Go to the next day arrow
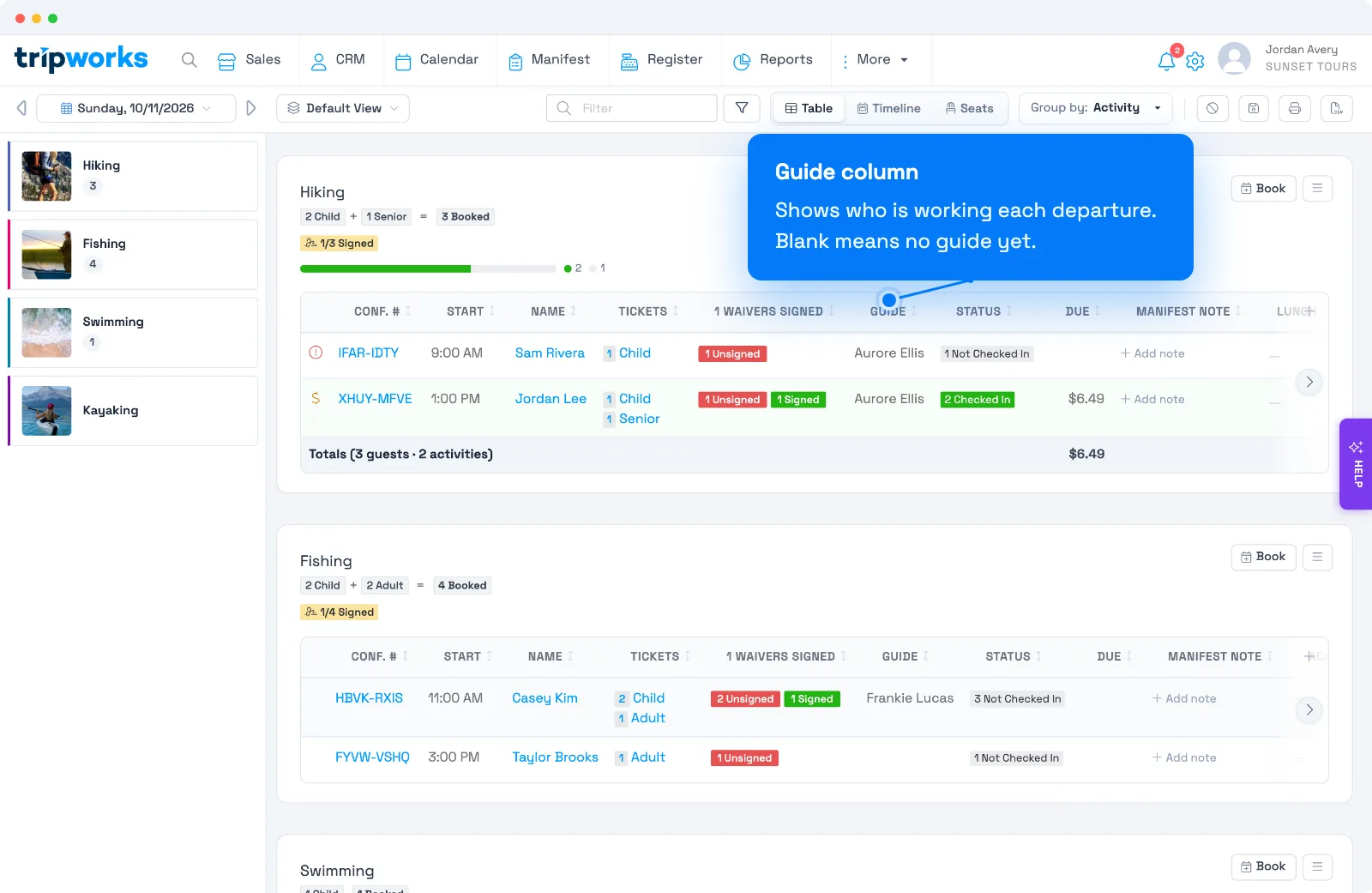This screenshot has height=893, width=1372. tap(251, 108)
